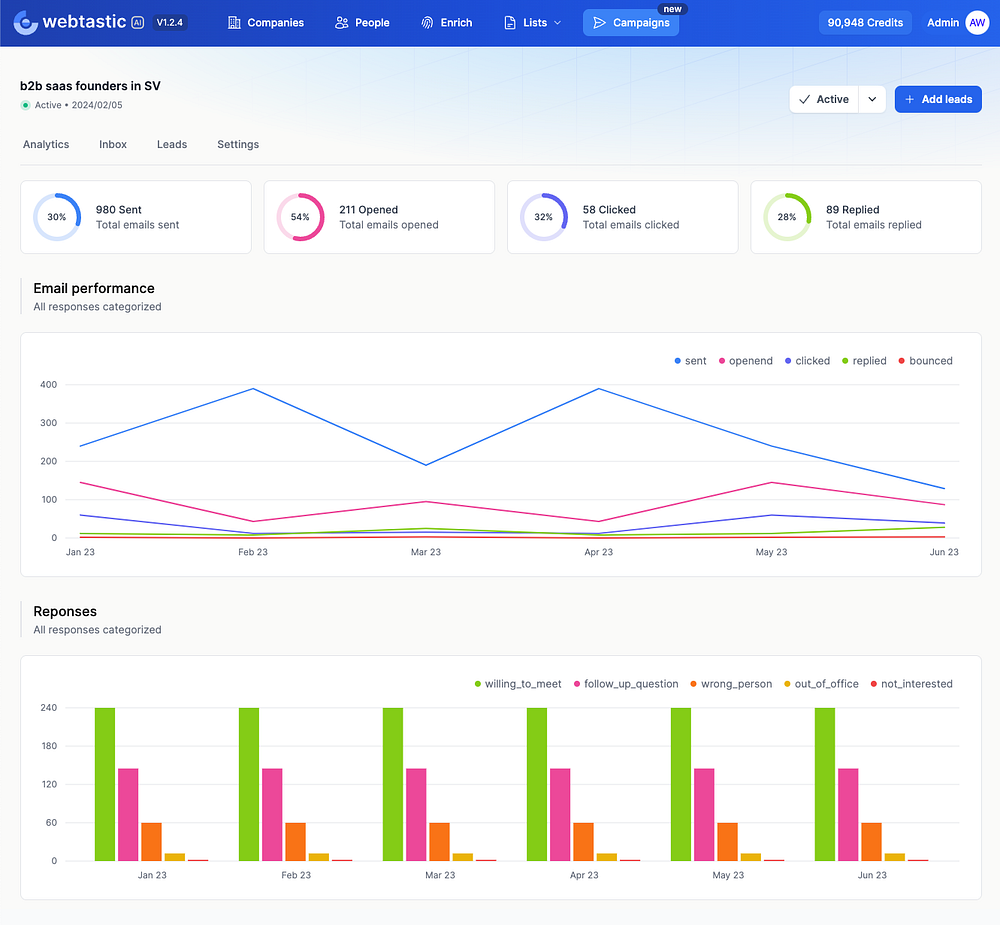Switch to the Leads tab
The image size is (1000, 925).
(172, 145)
